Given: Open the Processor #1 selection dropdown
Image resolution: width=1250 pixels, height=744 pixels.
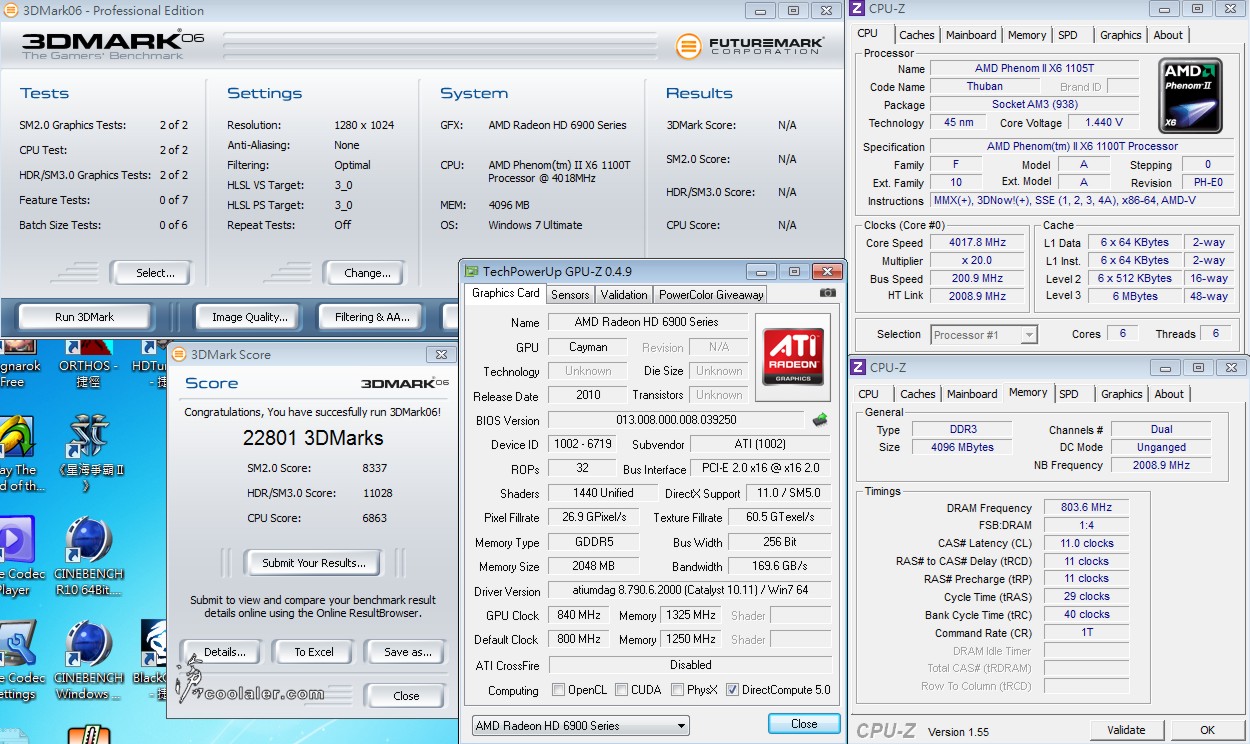Looking at the screenshot, I should 983,335.
